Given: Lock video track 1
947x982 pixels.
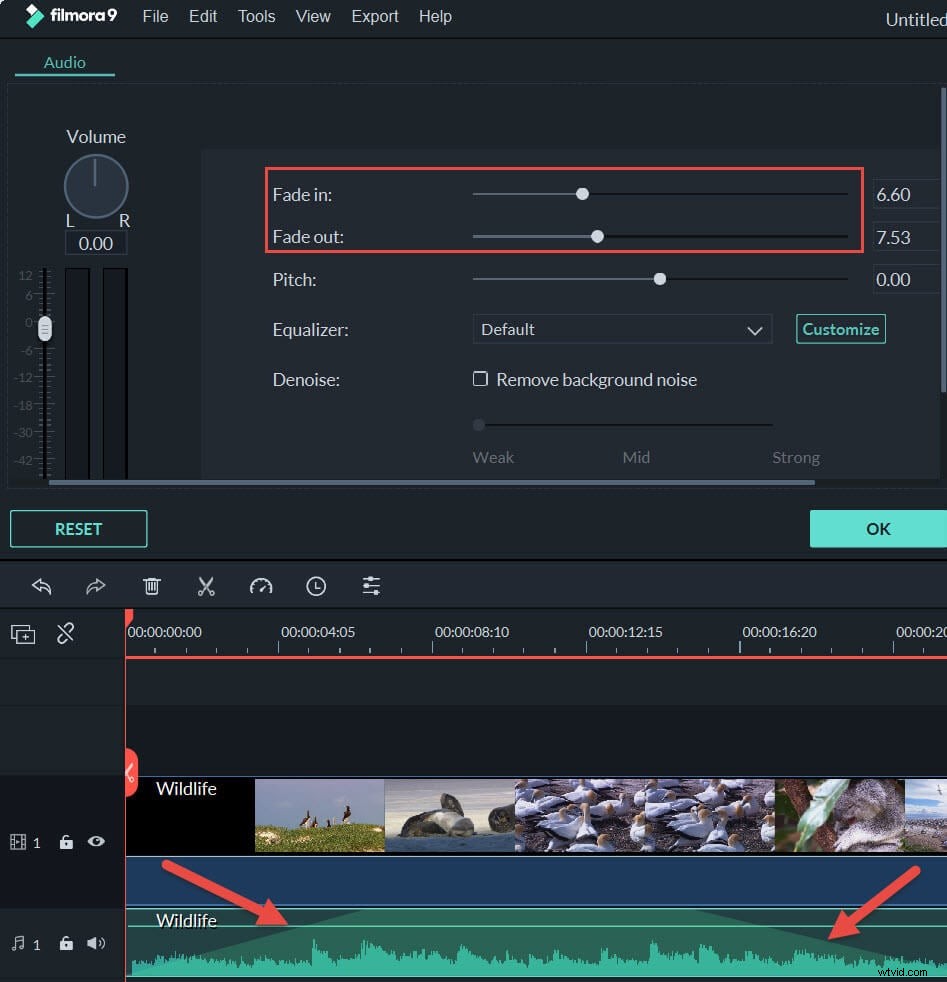Looking at the screenshot, I should [66, 842].
